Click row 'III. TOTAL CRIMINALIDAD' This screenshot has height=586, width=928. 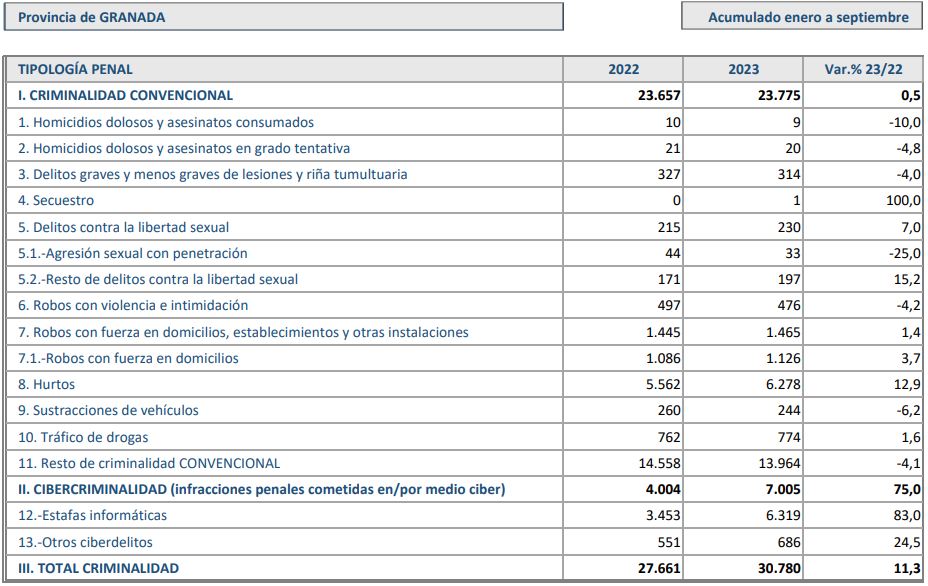point(465,568)
